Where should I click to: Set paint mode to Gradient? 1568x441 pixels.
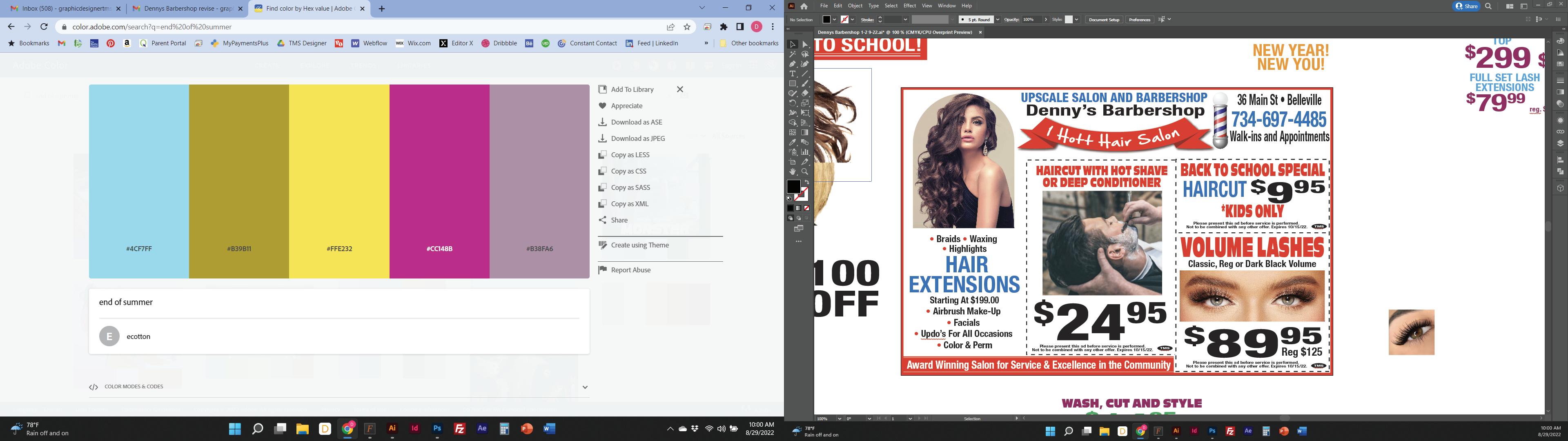tap(799, 208)
